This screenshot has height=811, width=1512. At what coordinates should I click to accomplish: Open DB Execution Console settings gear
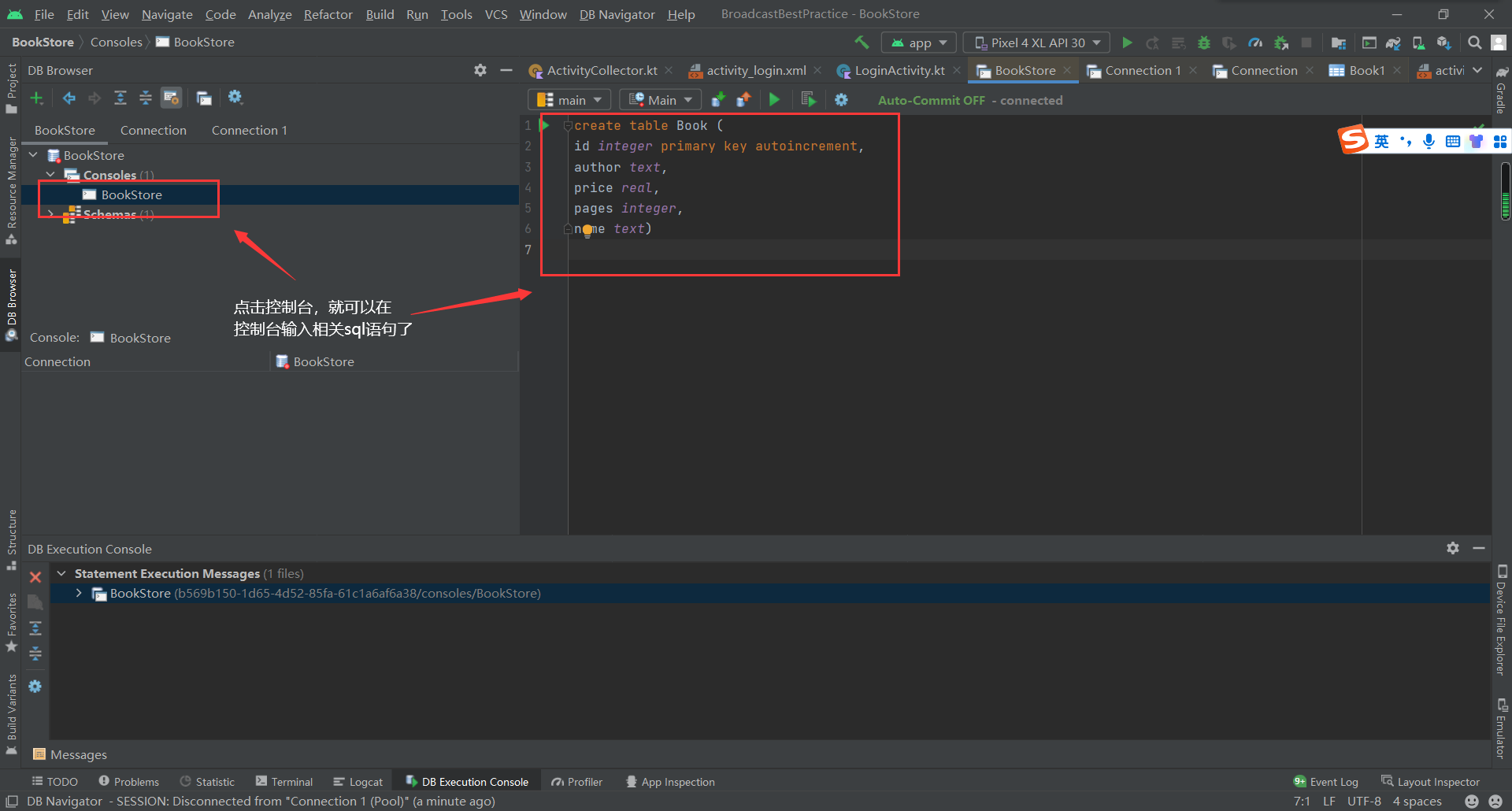click(x=1453, y=548)
